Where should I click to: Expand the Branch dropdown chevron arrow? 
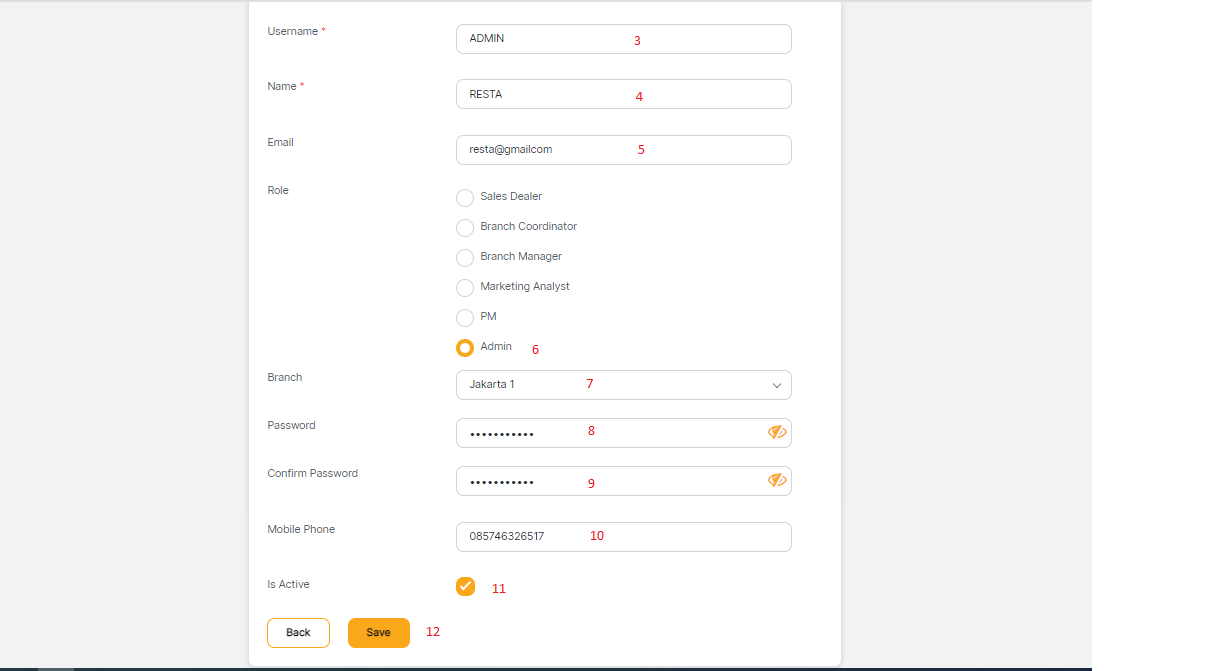777,385
